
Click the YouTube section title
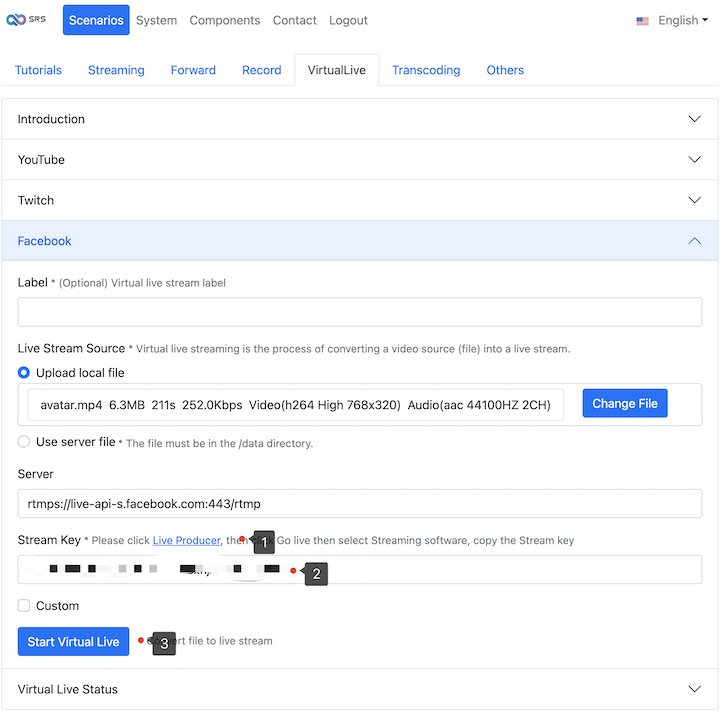point(41,159)
